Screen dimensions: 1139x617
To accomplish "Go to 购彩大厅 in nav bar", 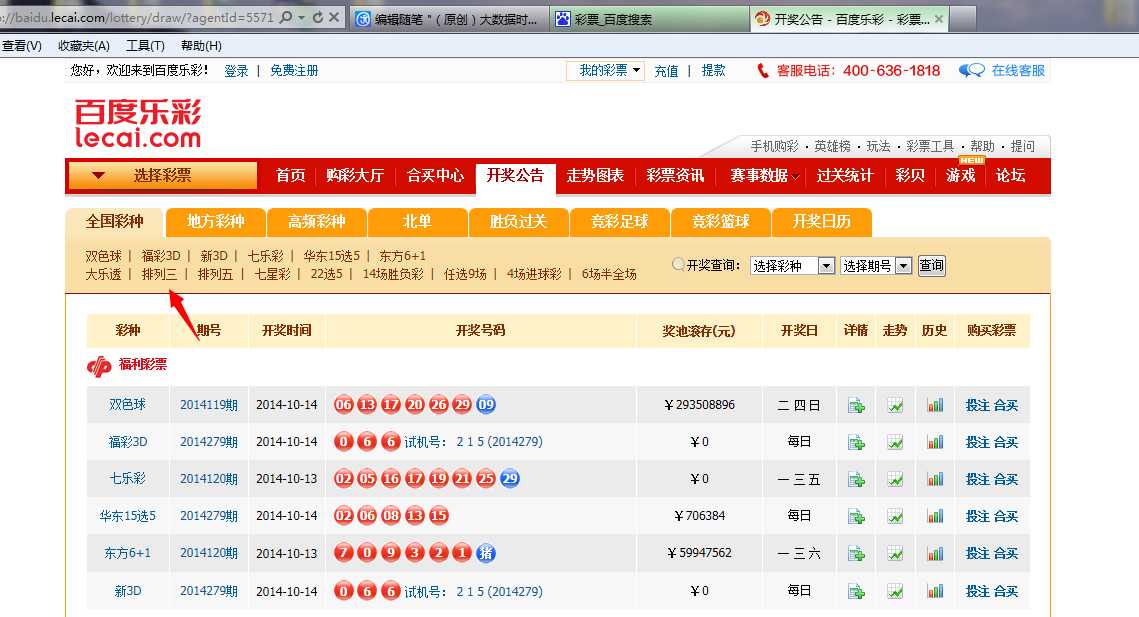I will pyautogui.click(x=355, y=175).
